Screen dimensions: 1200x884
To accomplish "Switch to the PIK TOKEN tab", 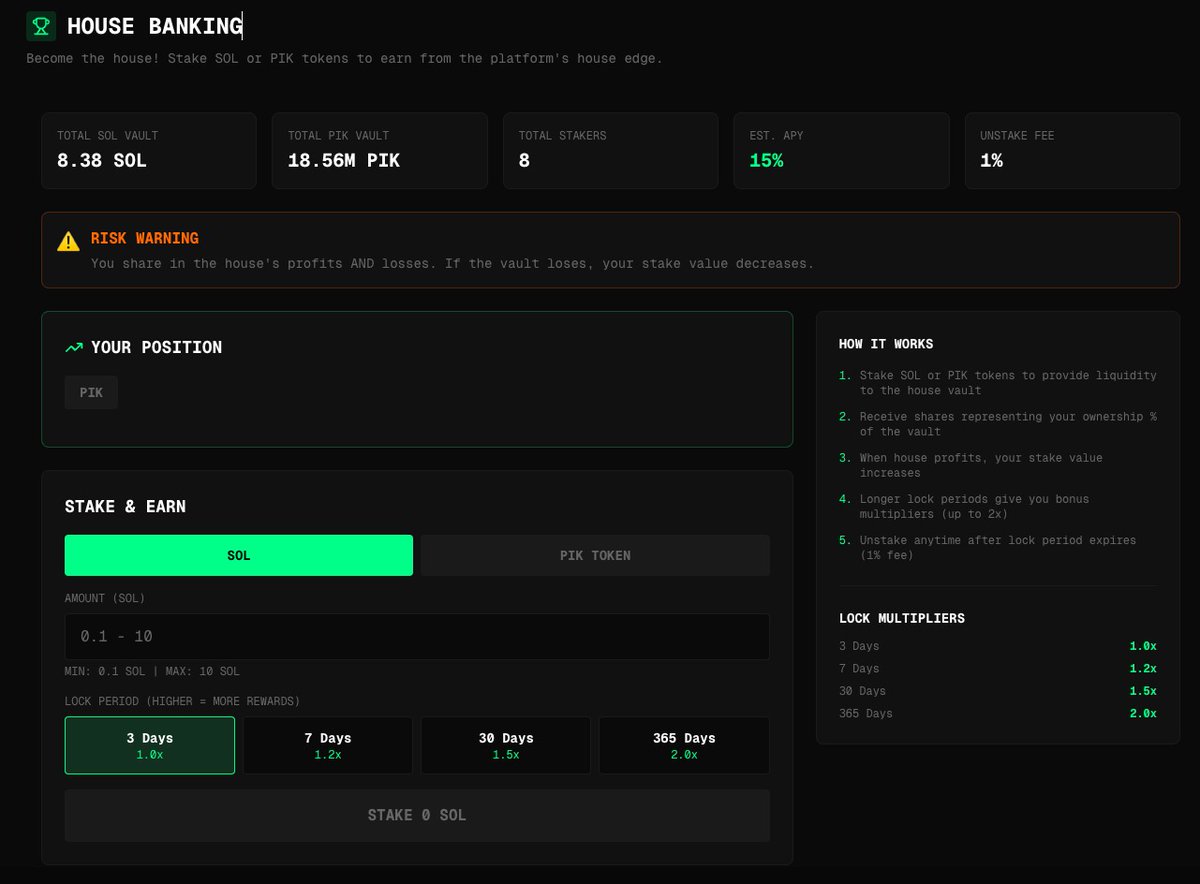I will tap(595, 555).
